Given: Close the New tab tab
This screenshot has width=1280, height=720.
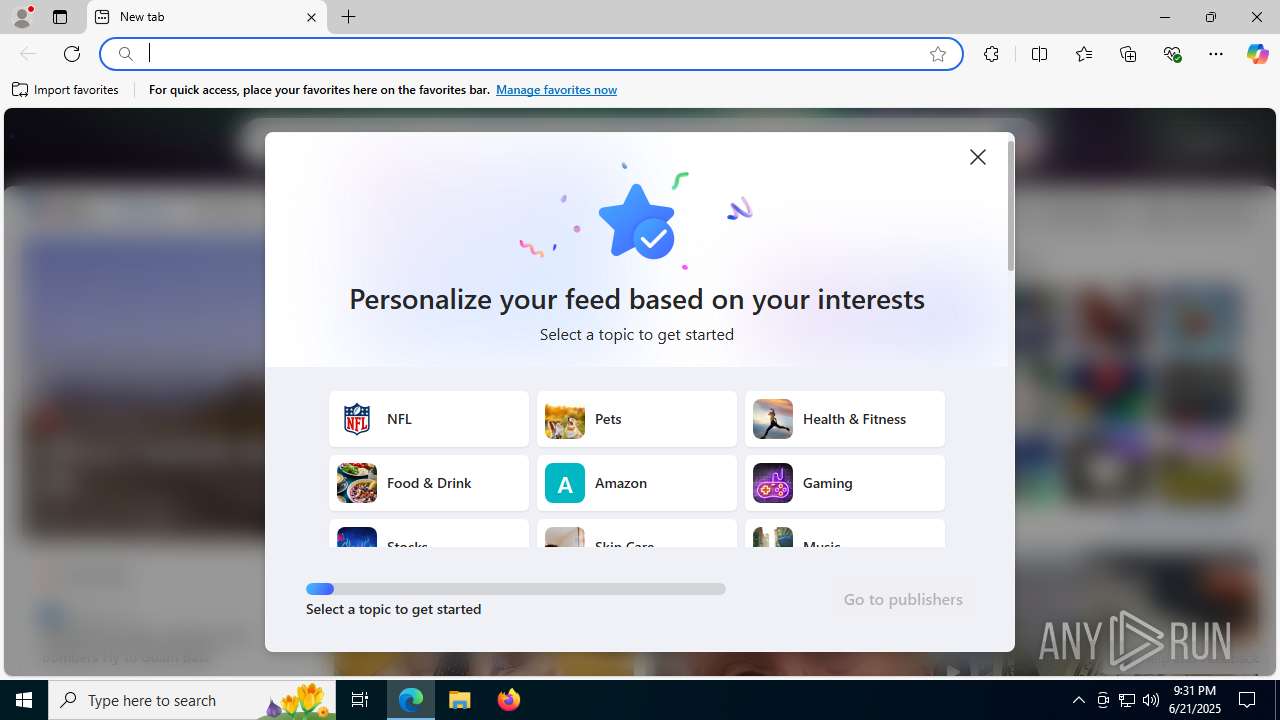Looking at the screenshot, I should [x=311, y=17].
